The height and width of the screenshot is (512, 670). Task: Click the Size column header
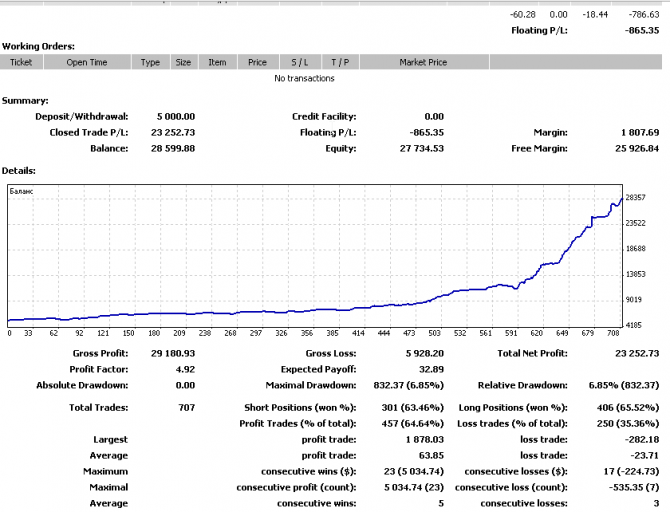tap(183, 62)
